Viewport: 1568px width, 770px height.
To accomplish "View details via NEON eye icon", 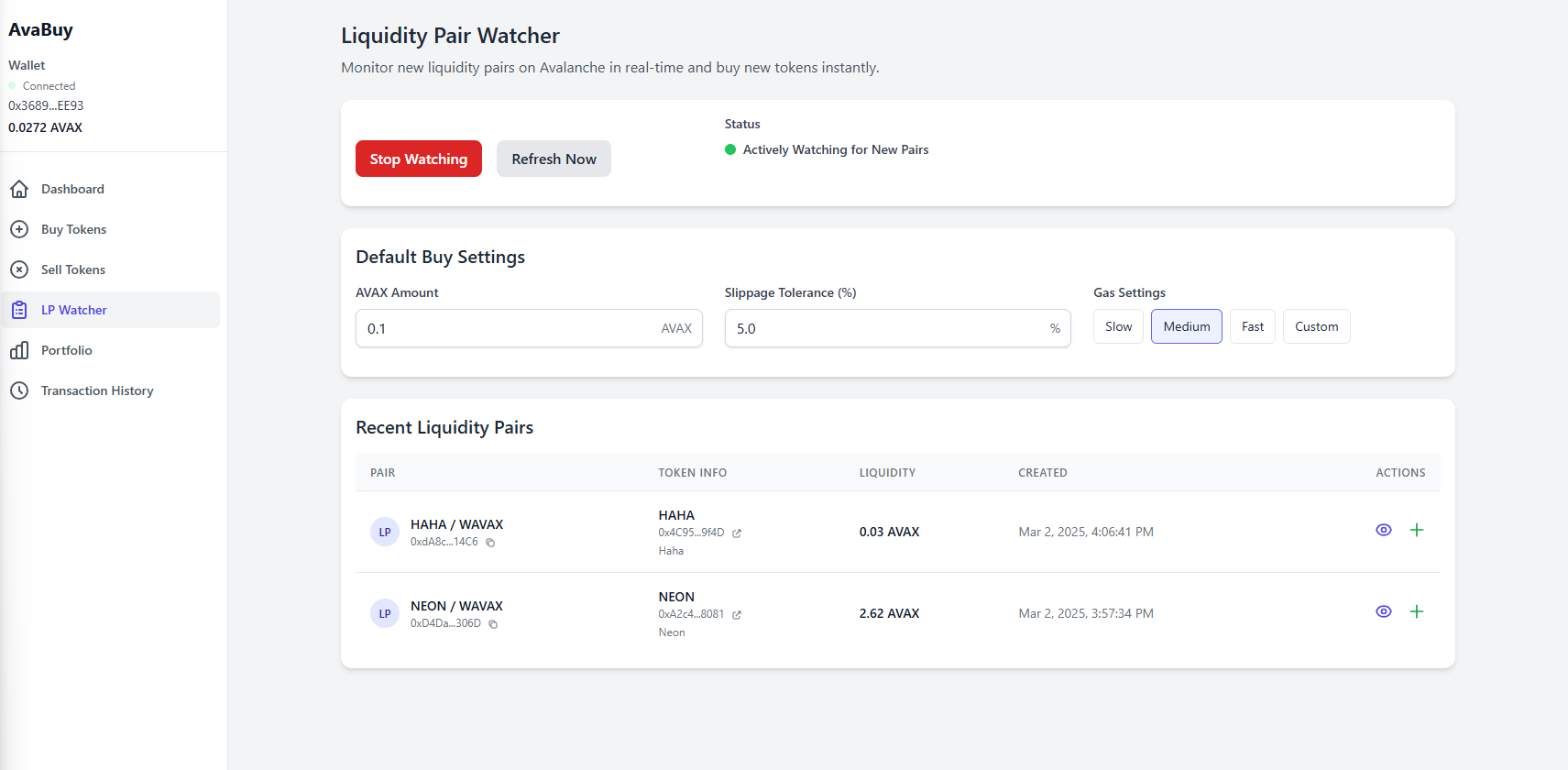I will [1384, 611].
